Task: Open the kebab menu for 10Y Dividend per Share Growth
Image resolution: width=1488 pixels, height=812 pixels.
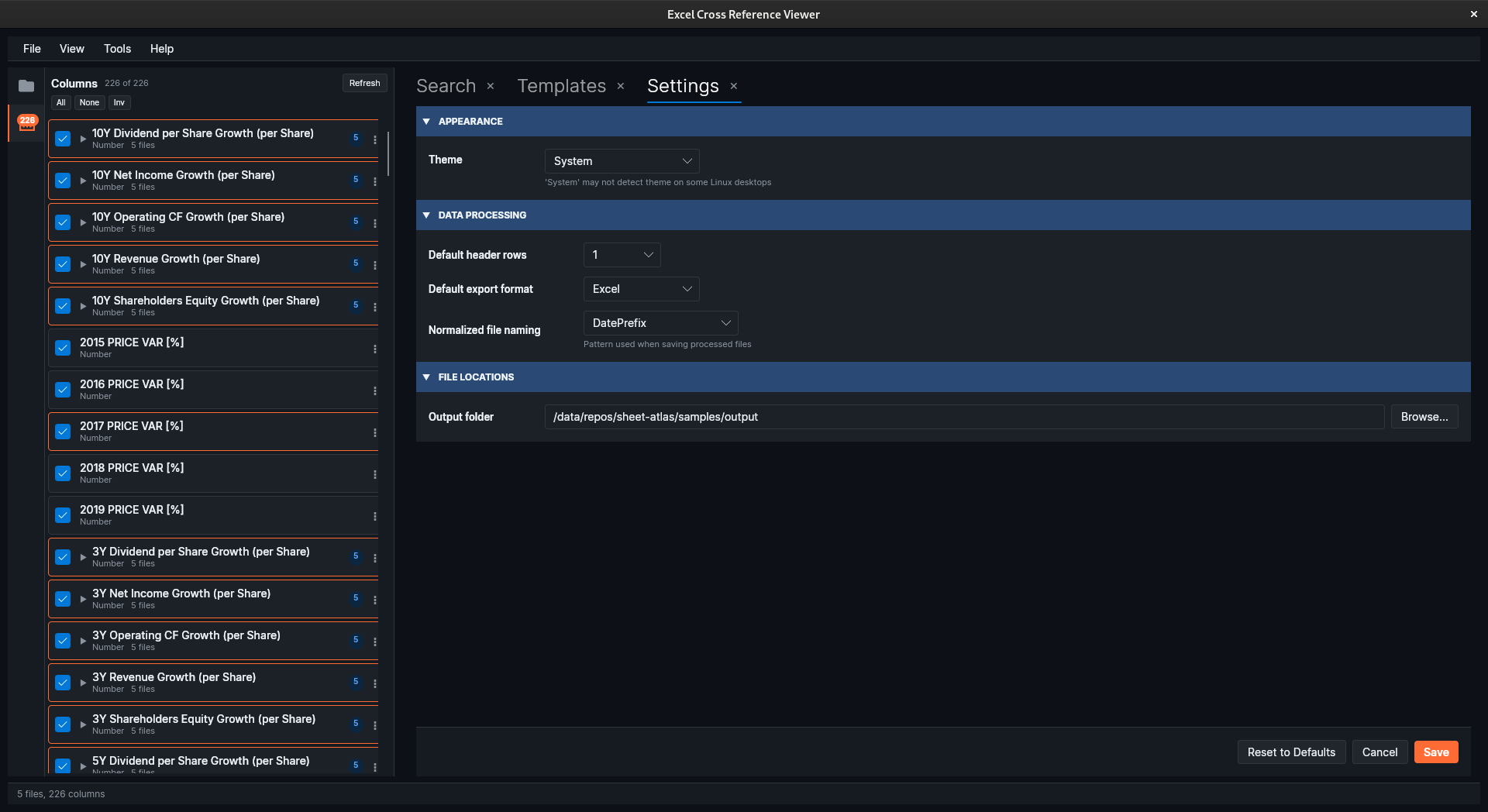Action: (375, 139)
